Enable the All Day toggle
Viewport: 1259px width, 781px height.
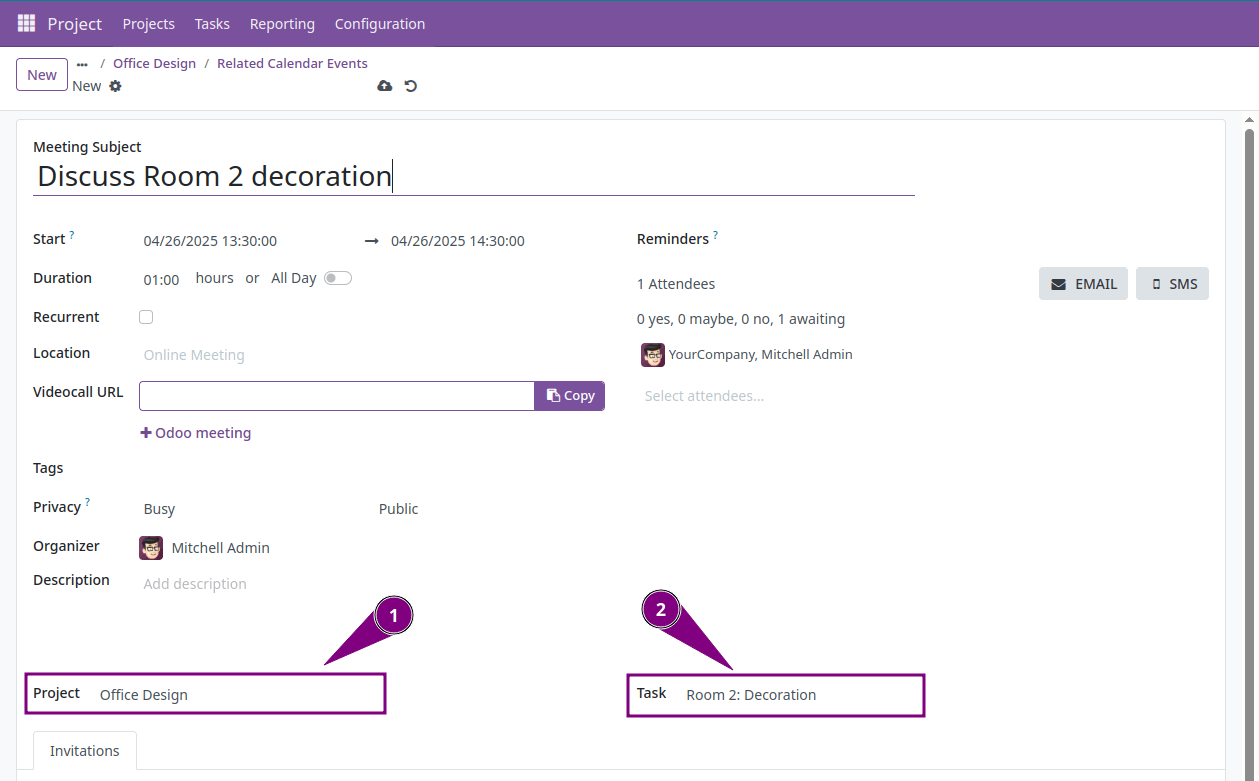coord(337,277)
